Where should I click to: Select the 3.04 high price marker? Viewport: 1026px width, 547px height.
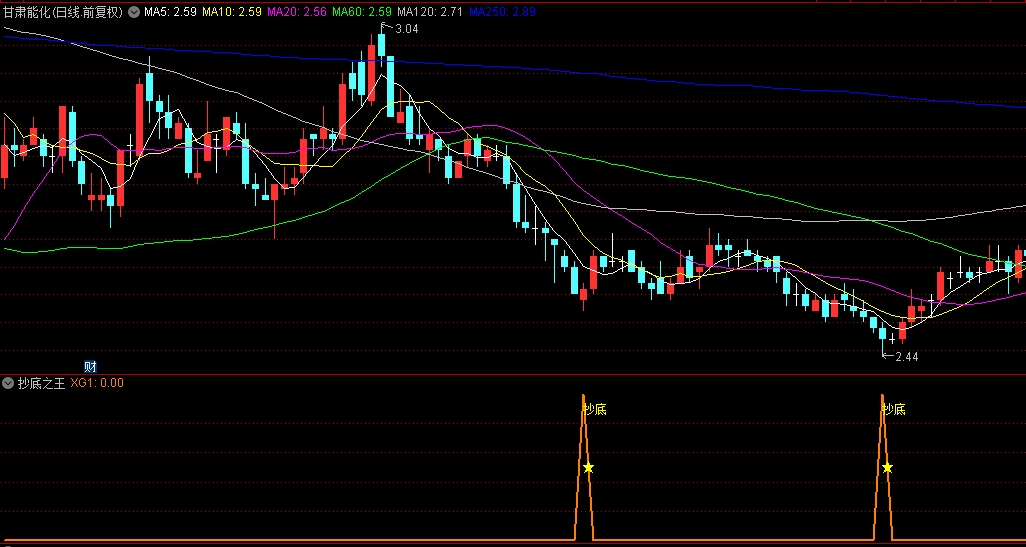(406, 29)
